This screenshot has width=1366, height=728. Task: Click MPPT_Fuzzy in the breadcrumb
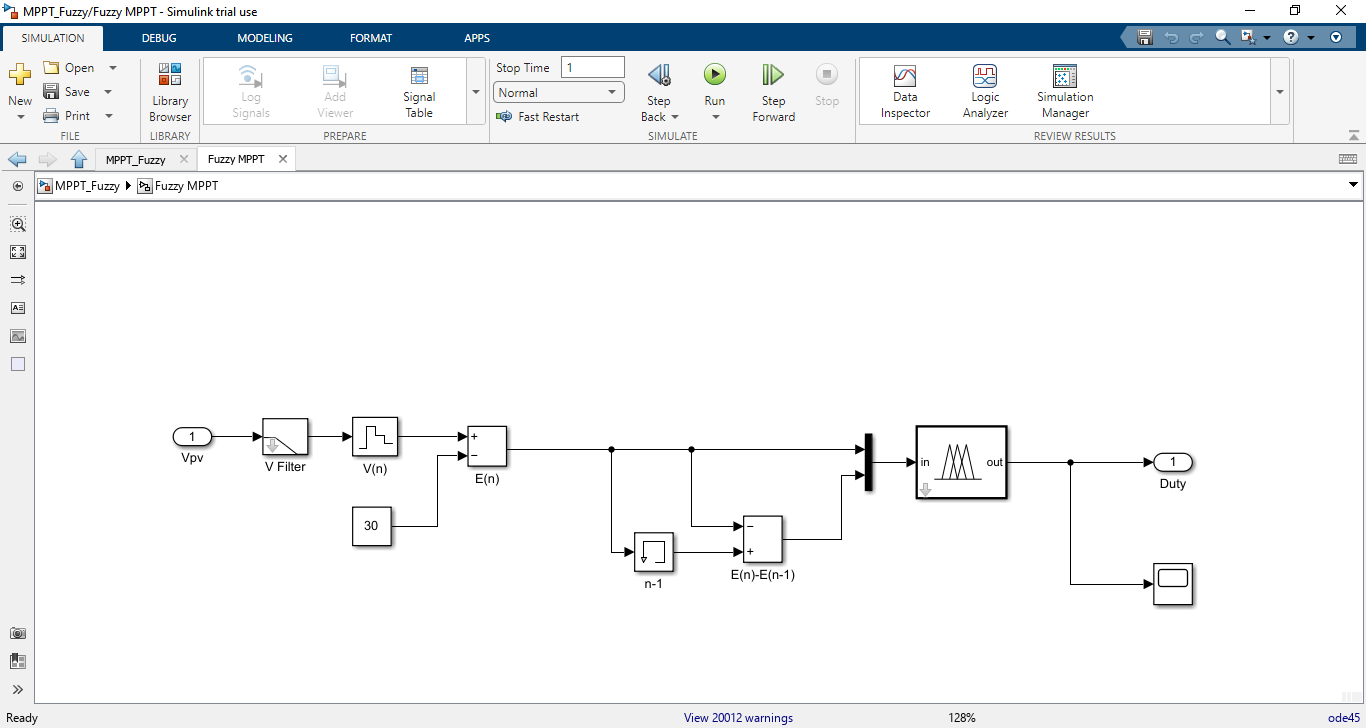click(x=87, y=186)
